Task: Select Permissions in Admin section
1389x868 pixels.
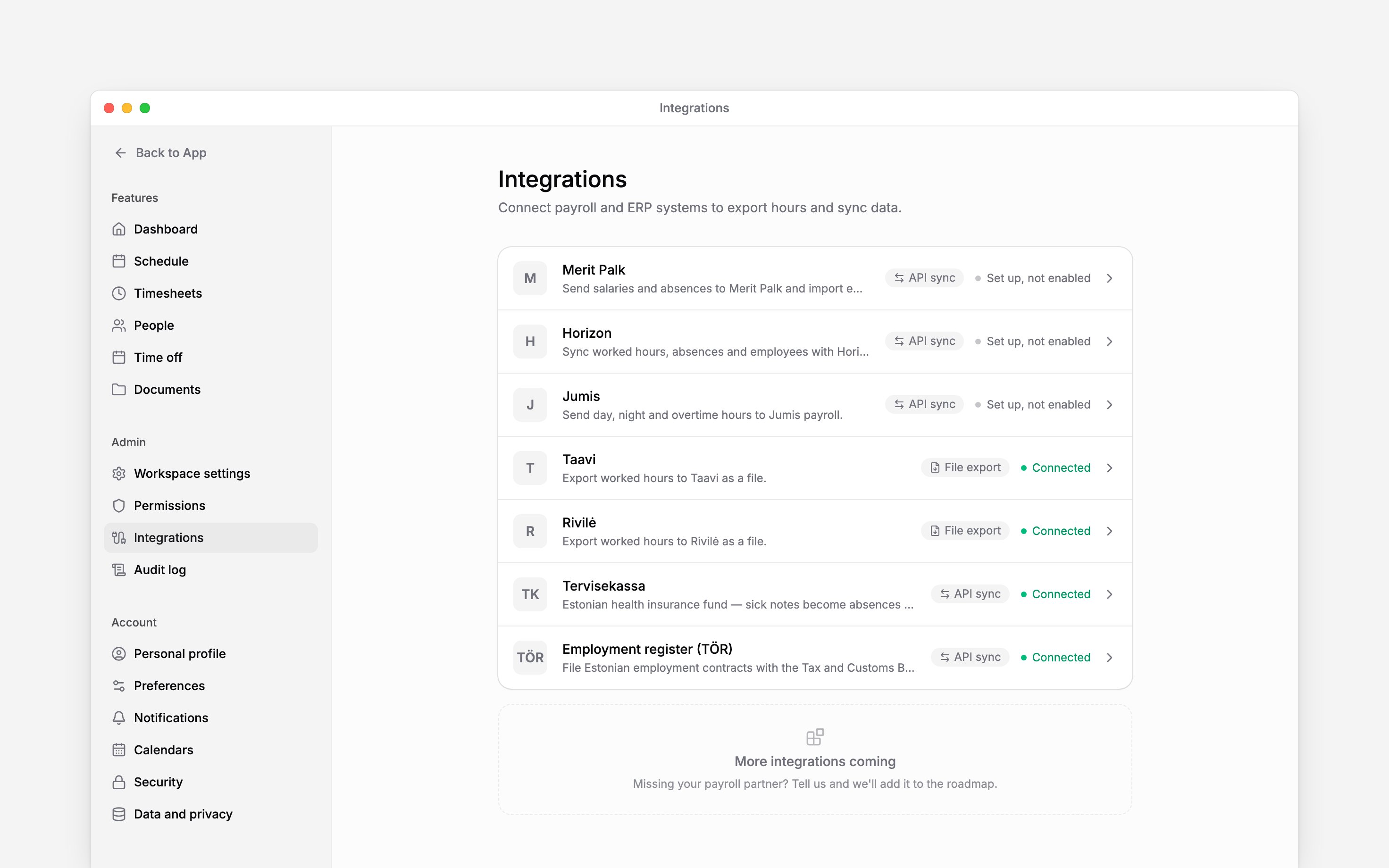Action: (210, 506)
